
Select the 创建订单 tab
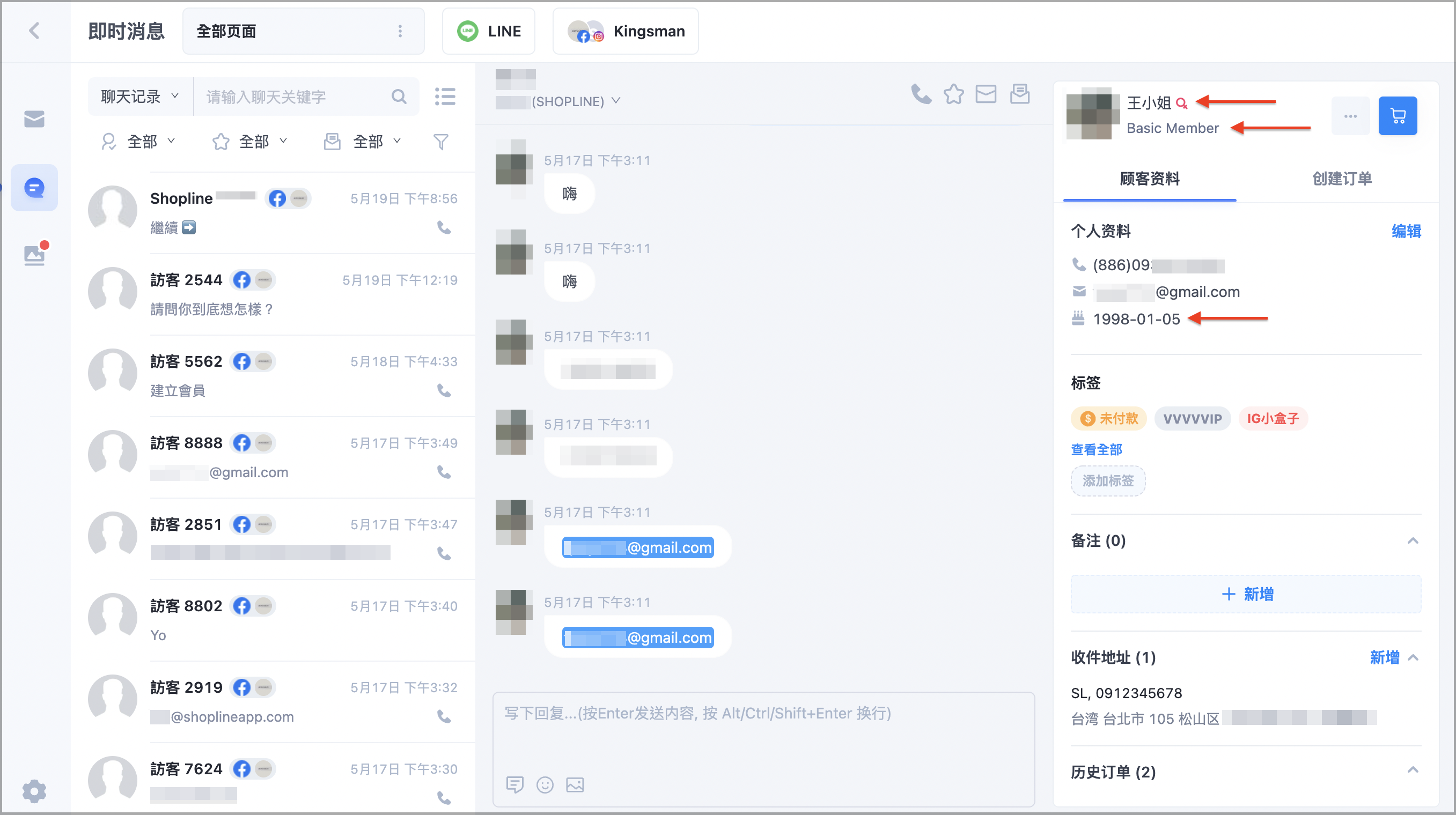pyautogui.click(x=1342, y=179)
